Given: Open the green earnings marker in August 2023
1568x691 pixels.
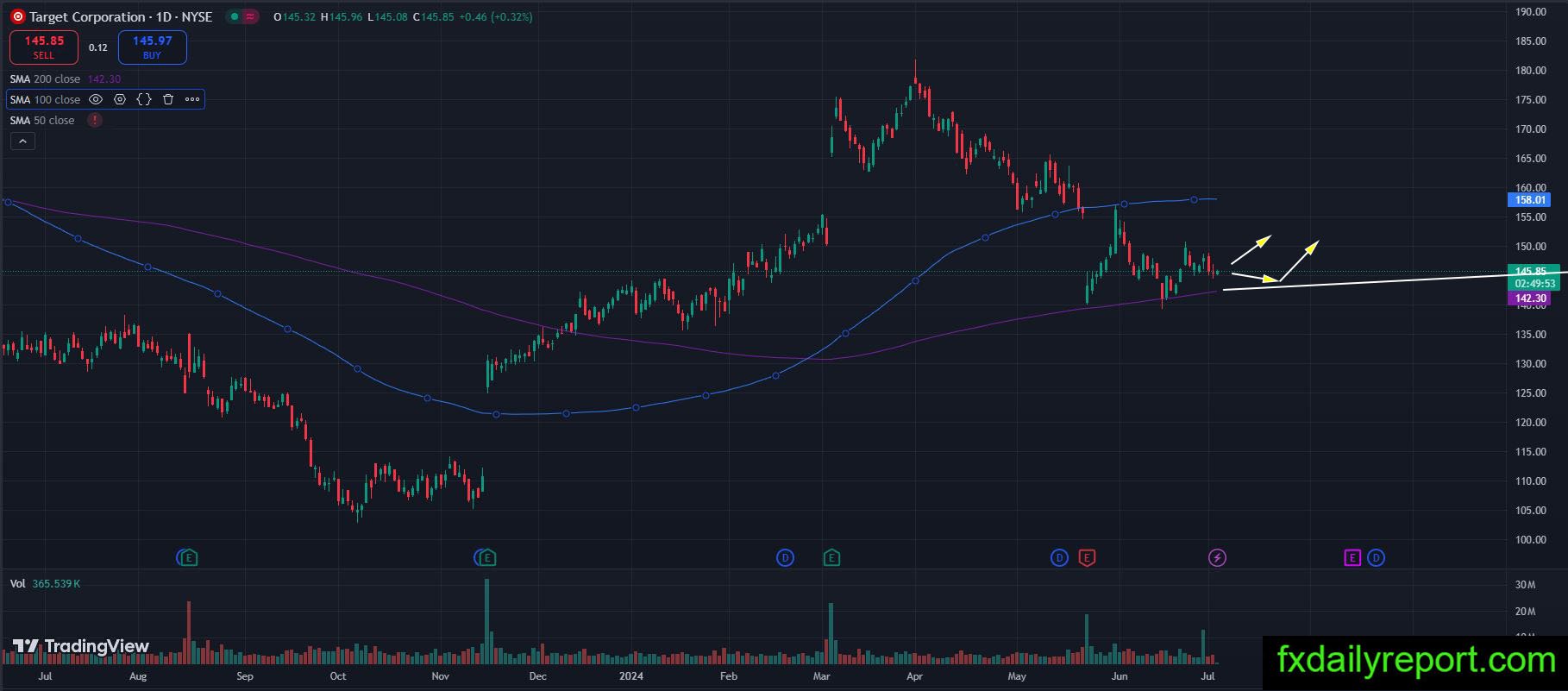Looking at the screenshot, I should [188, 558].
